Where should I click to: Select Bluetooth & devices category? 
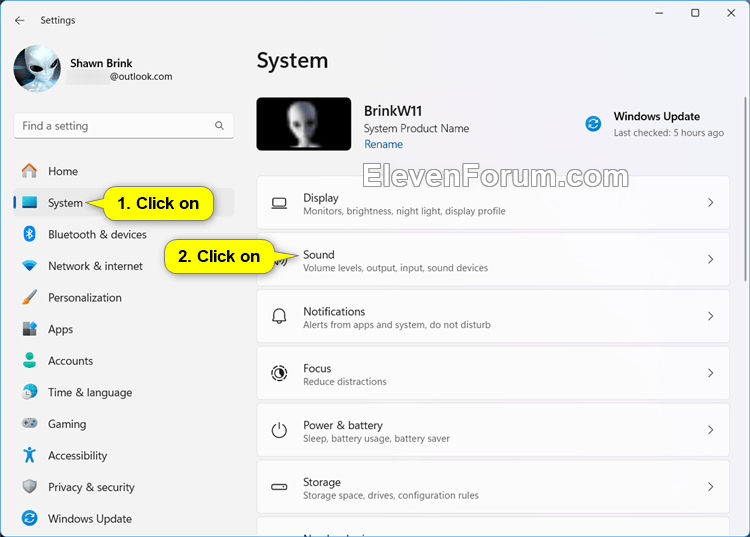coord(123,234)
